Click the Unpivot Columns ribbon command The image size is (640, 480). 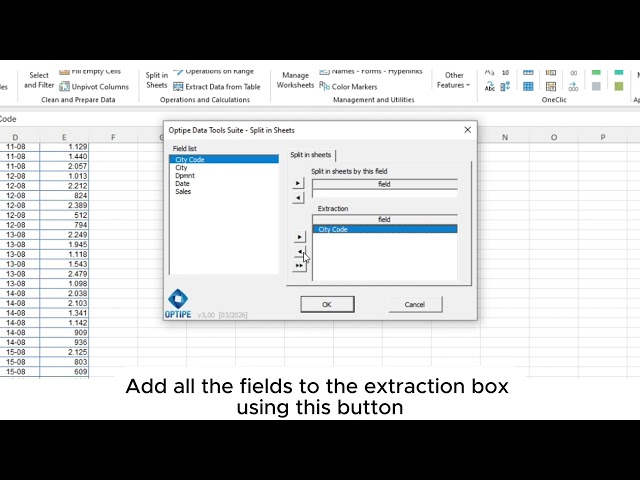[x=94, y=87]
